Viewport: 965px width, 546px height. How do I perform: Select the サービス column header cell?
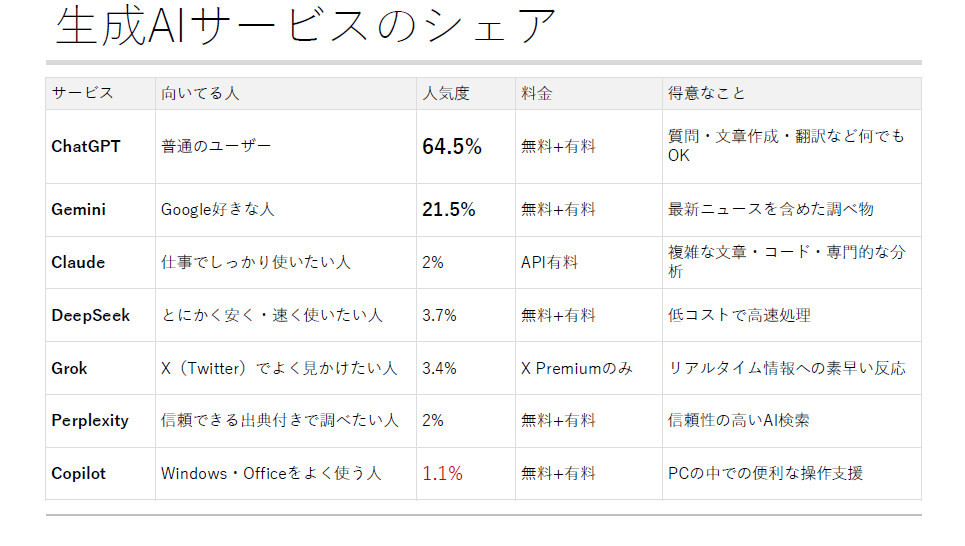82,93
